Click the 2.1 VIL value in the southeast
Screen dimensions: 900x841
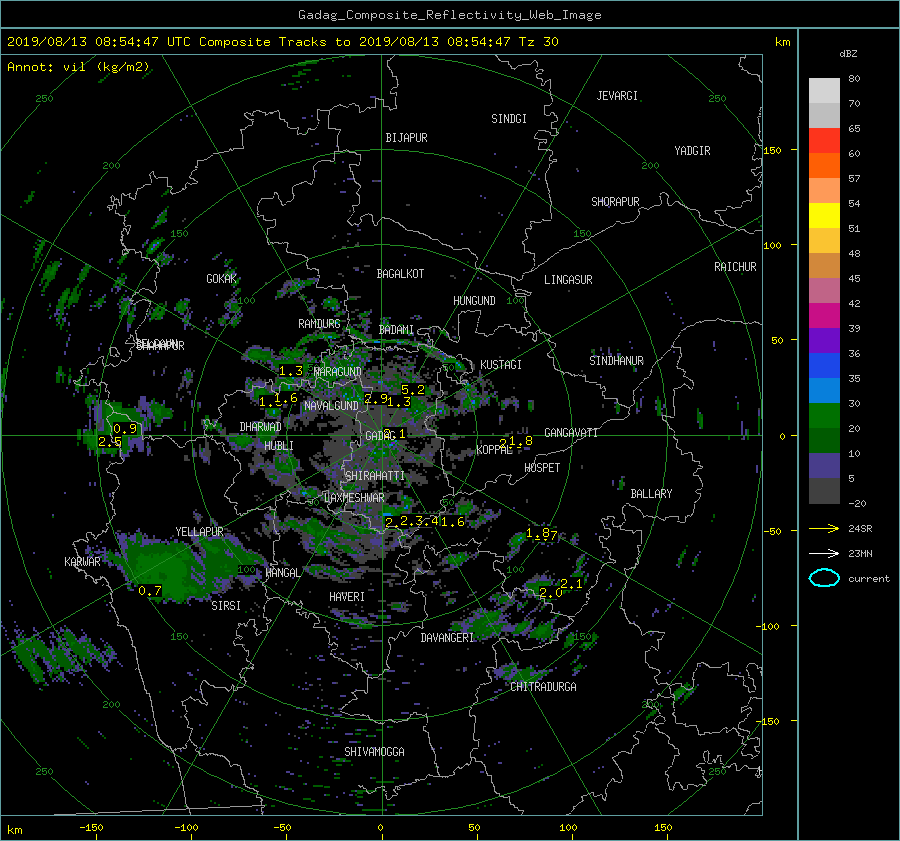571,584
